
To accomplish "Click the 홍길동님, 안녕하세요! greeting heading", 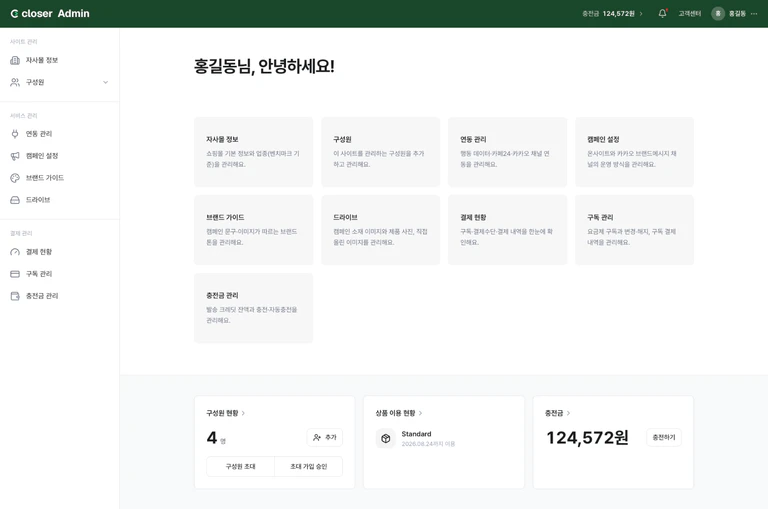I will (264, 66).
